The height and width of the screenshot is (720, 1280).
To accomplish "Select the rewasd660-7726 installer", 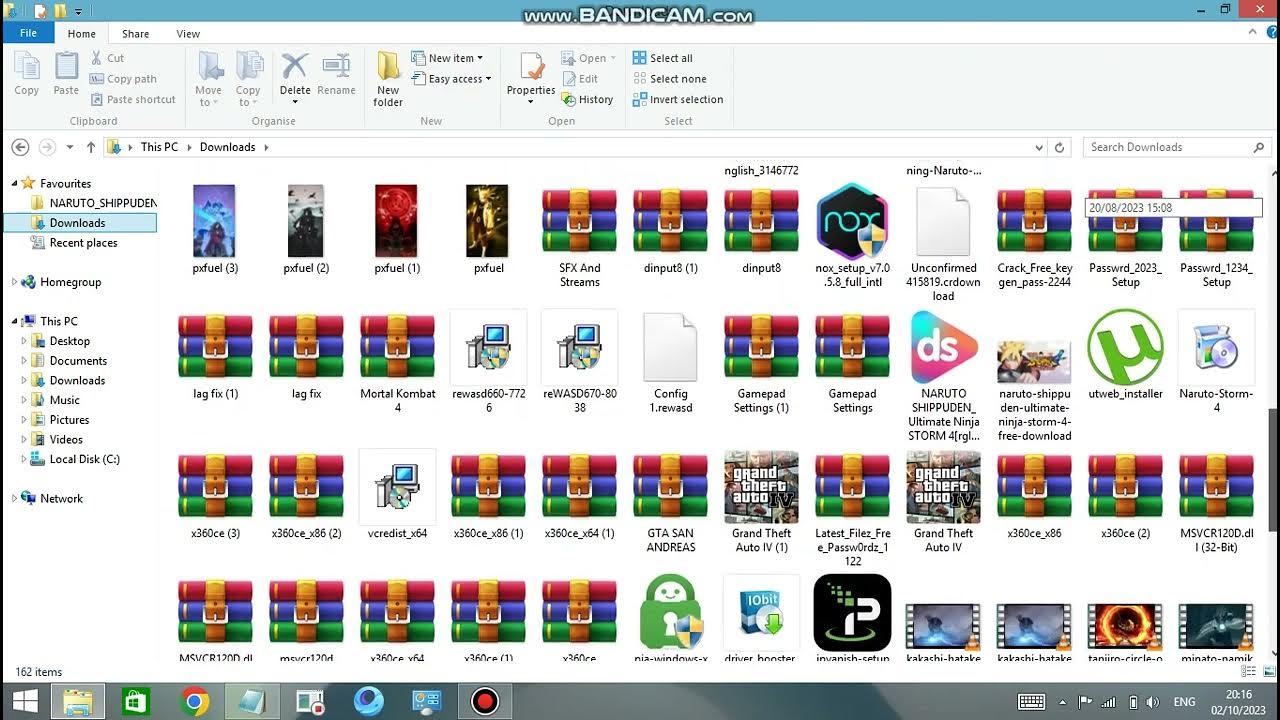I will (488, 361).
